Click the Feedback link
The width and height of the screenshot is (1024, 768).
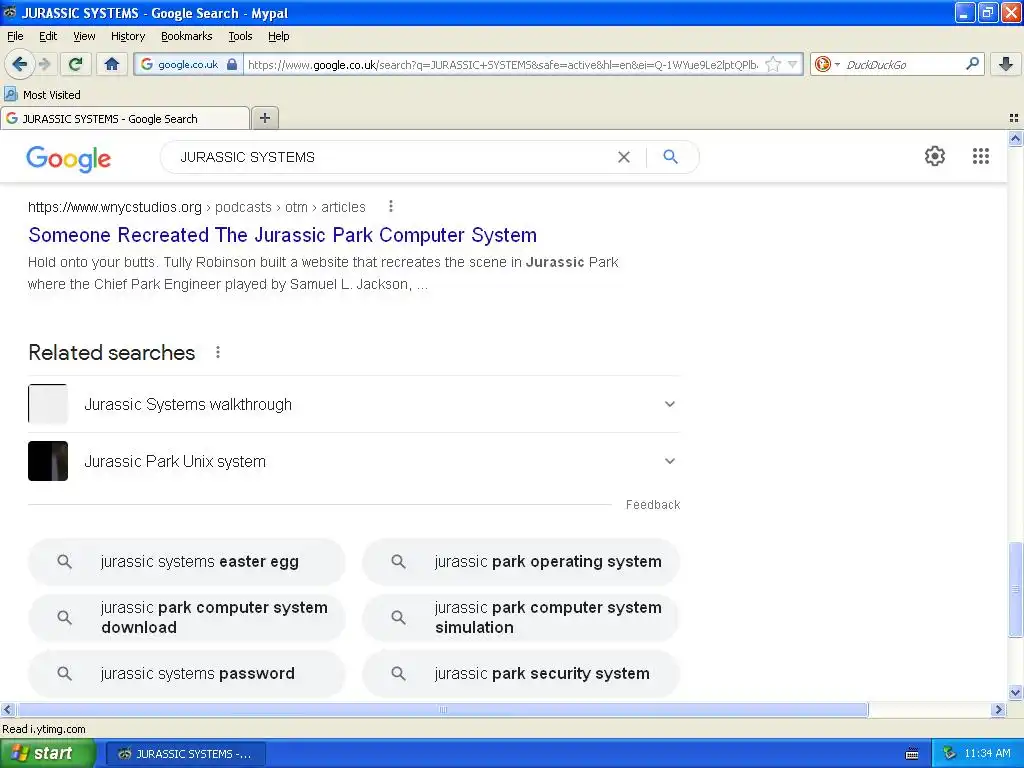[x=652, y=505]
